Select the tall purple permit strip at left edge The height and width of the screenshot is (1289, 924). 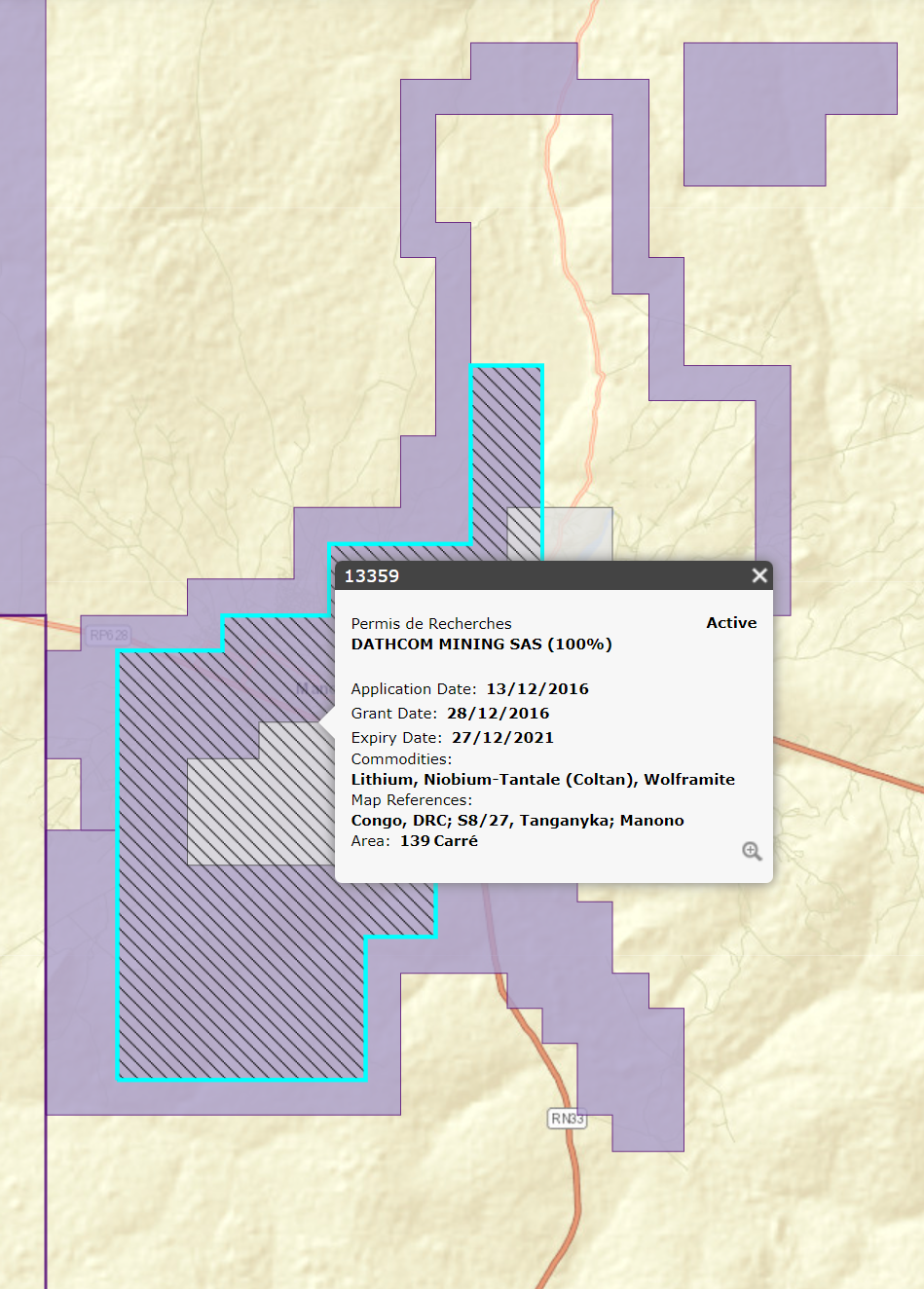[x=21, y=292]
